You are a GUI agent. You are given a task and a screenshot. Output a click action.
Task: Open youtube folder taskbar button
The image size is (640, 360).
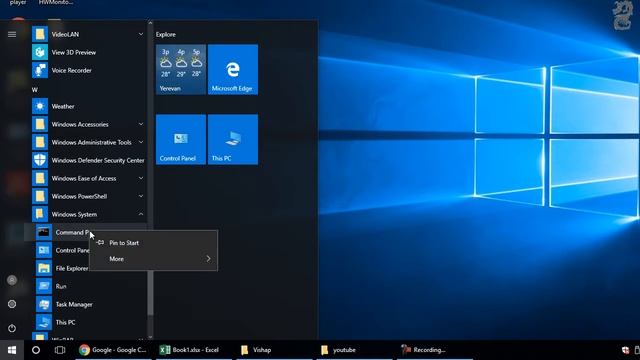click(x=354, y=350)
